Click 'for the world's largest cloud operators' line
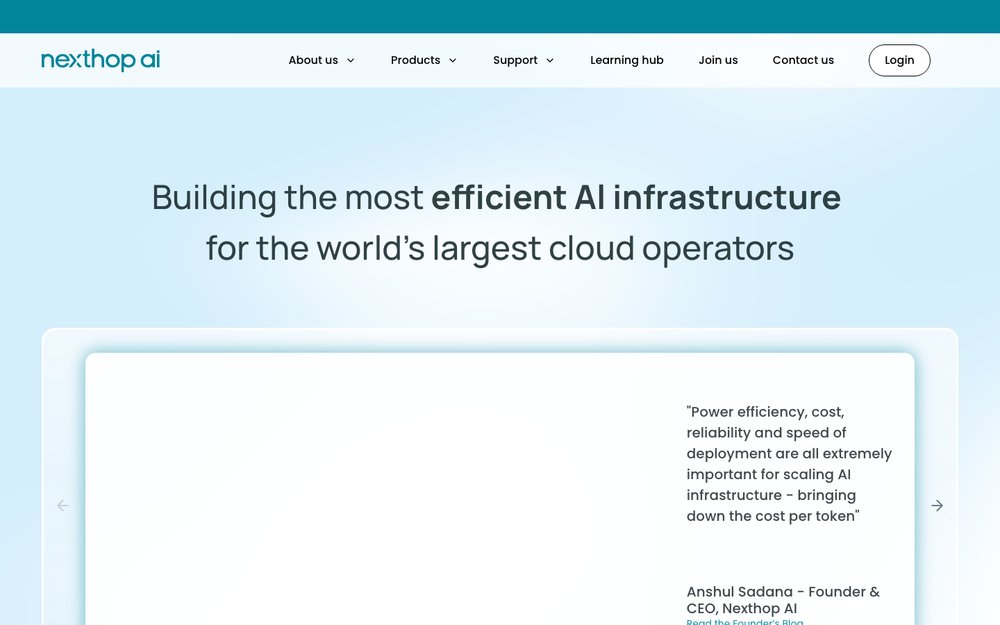The image size is (1000, 625). pos(500,248)
